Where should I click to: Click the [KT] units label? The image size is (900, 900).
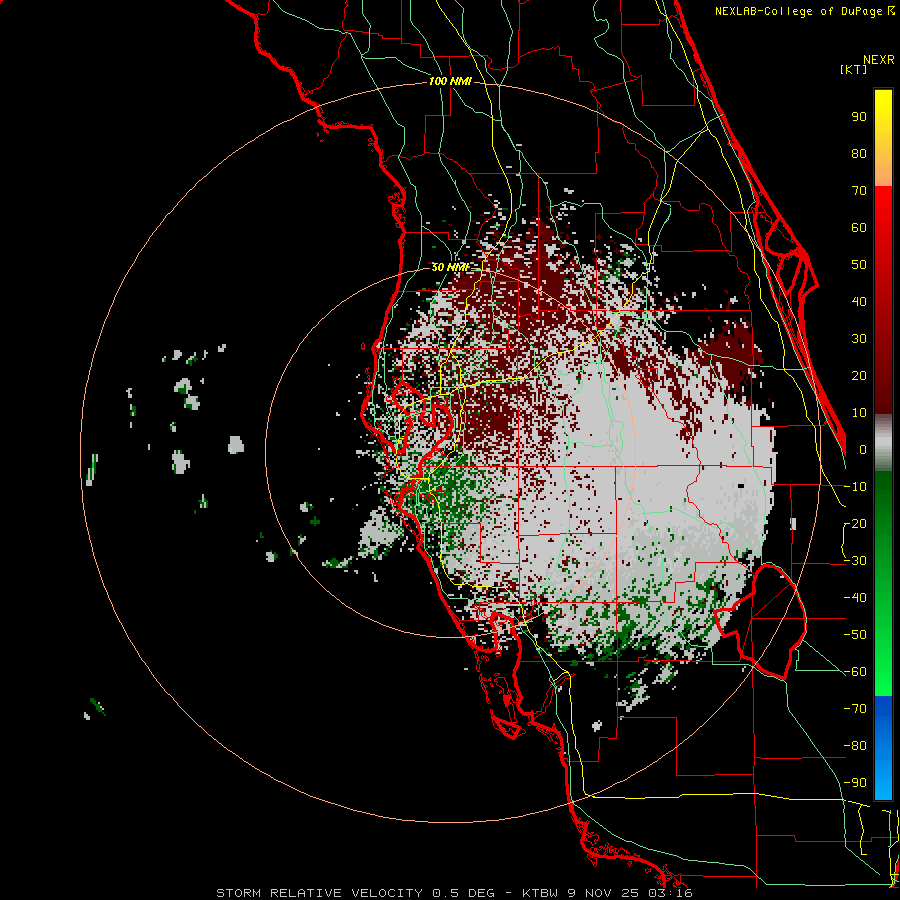854,69
